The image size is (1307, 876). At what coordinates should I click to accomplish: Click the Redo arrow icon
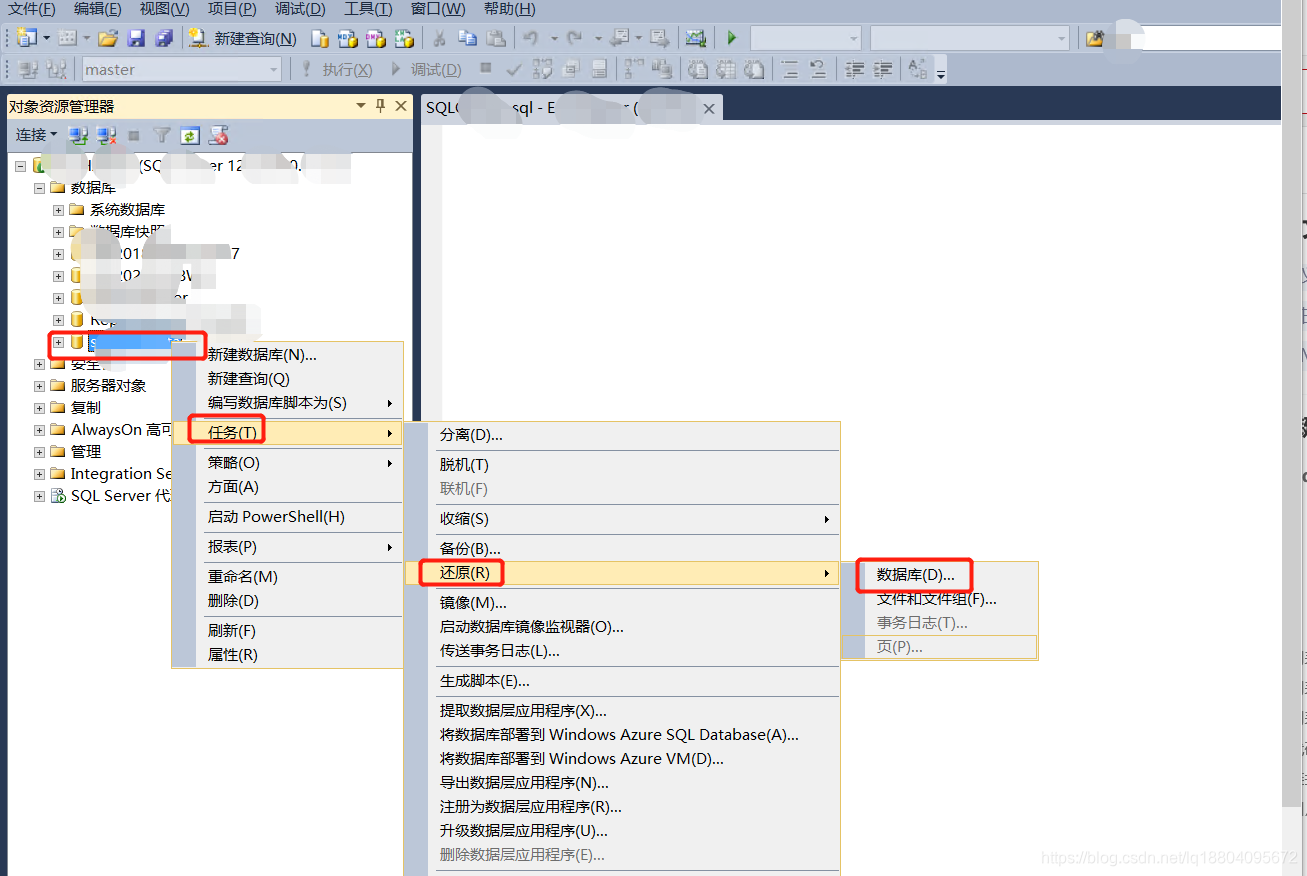point(574,38)
